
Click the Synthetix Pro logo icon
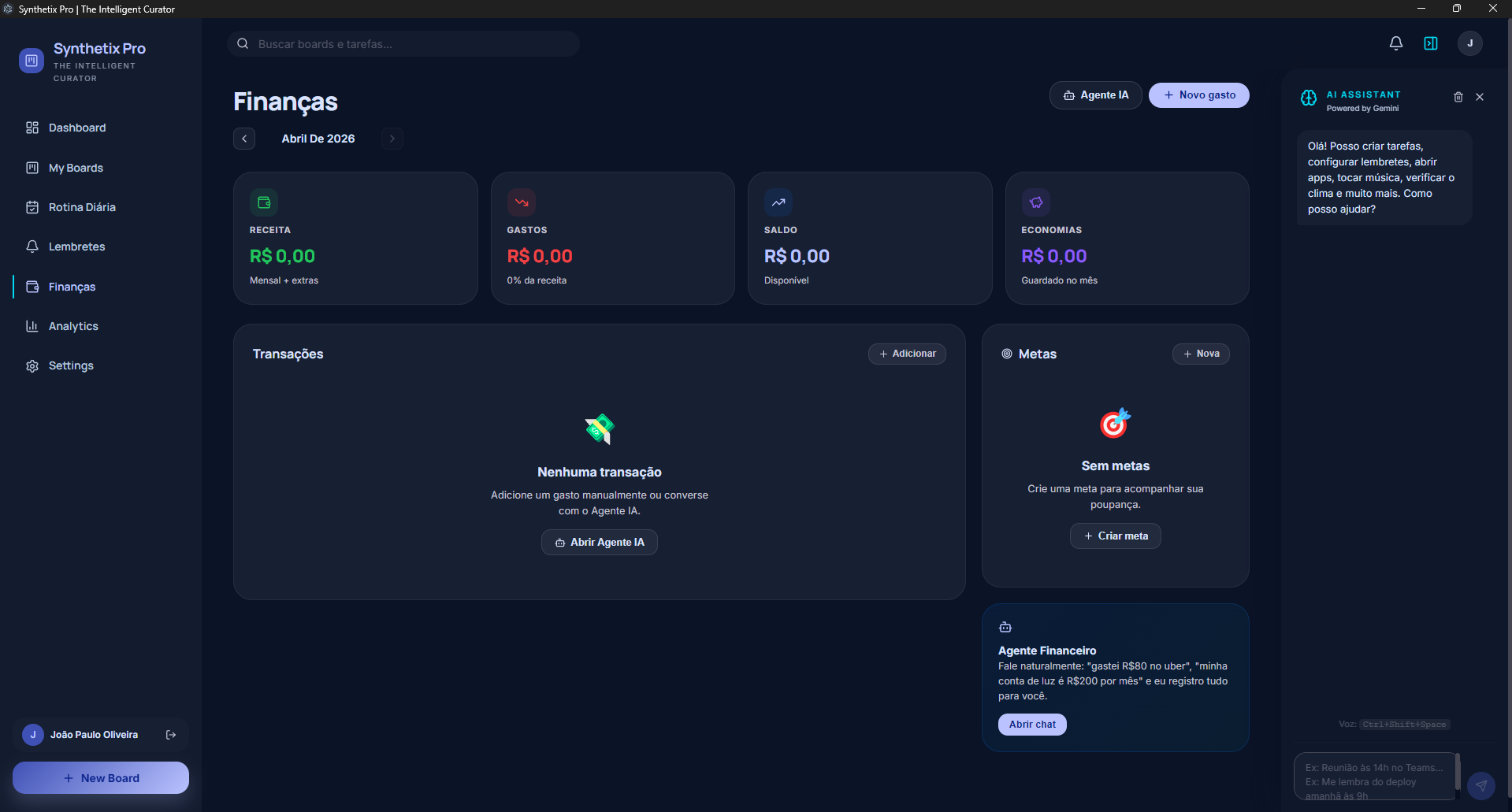click(32, 61)
